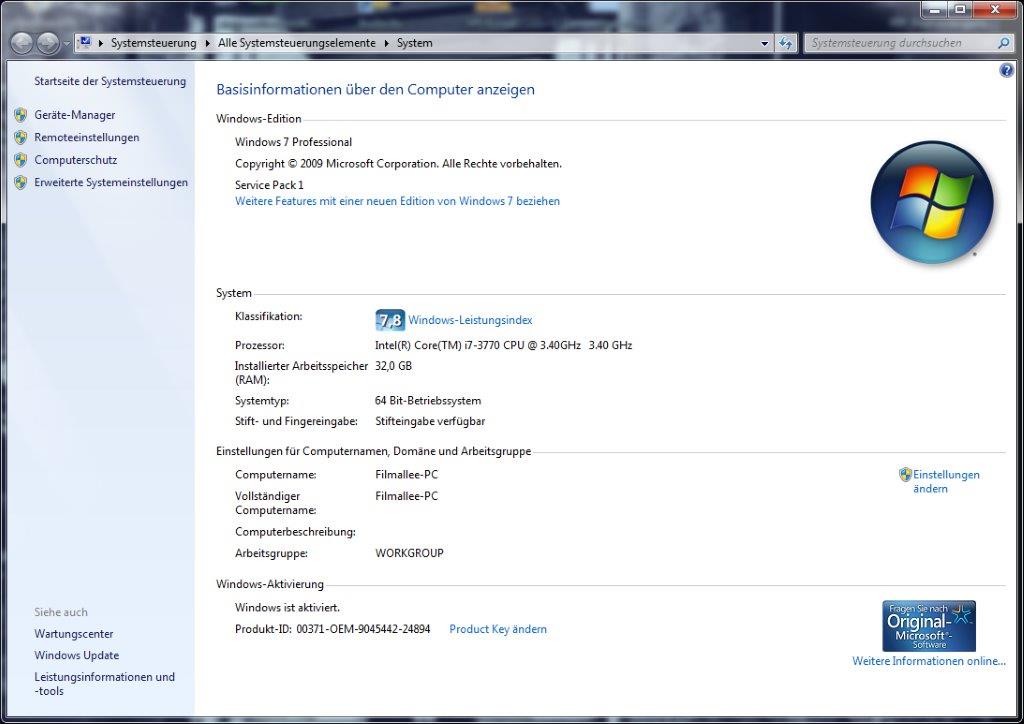
Task: Click the Windows 7 Professional edition text
Action: tap(293, 142)
